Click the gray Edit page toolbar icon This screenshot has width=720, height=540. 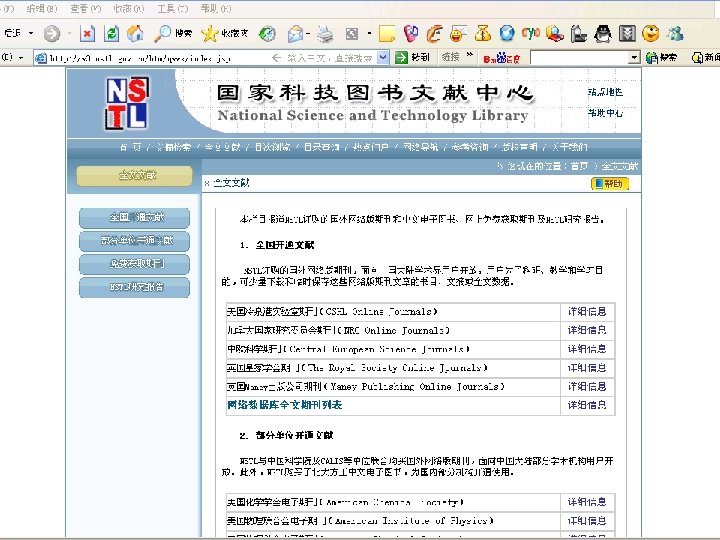point(352,34)
